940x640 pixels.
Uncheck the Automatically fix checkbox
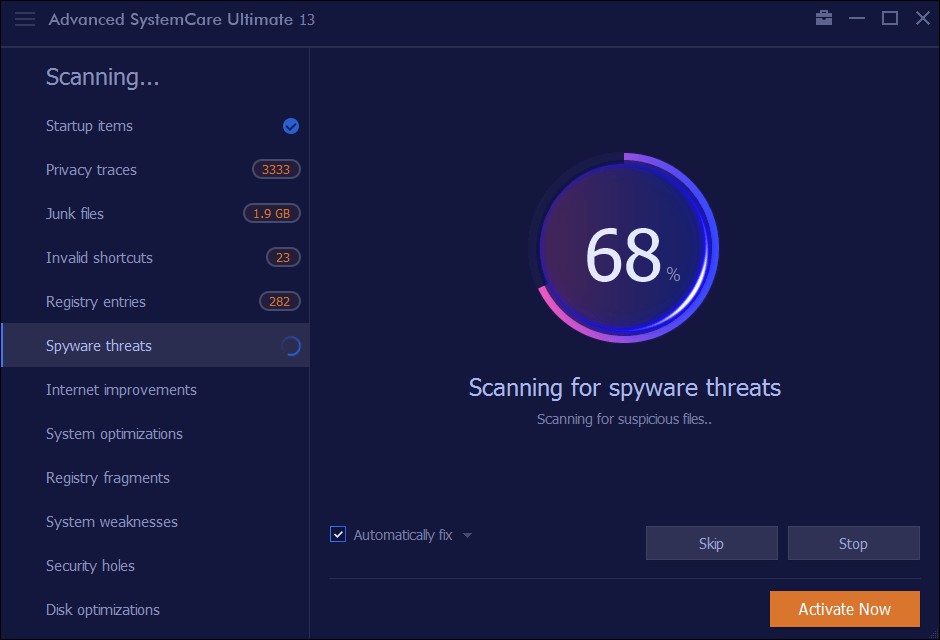coord(338,534)
